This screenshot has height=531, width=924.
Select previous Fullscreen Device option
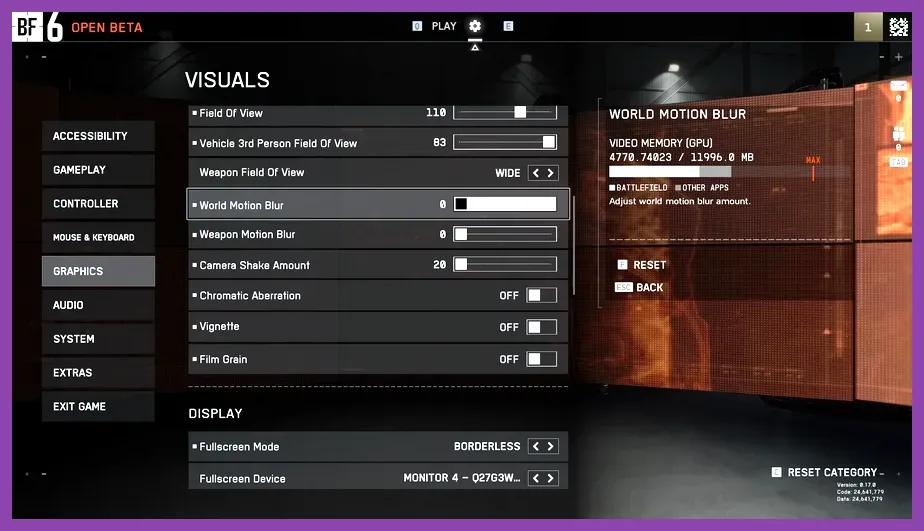tap(536, 478)
